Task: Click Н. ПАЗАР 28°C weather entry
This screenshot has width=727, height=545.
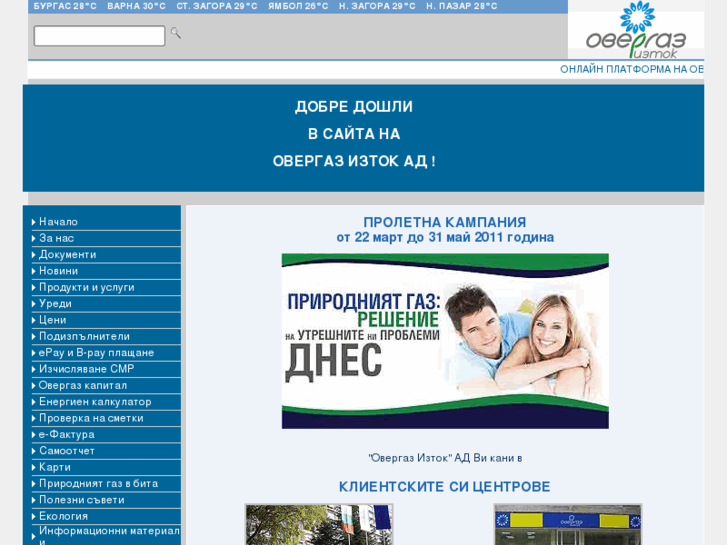Action: tap(462, 6)
